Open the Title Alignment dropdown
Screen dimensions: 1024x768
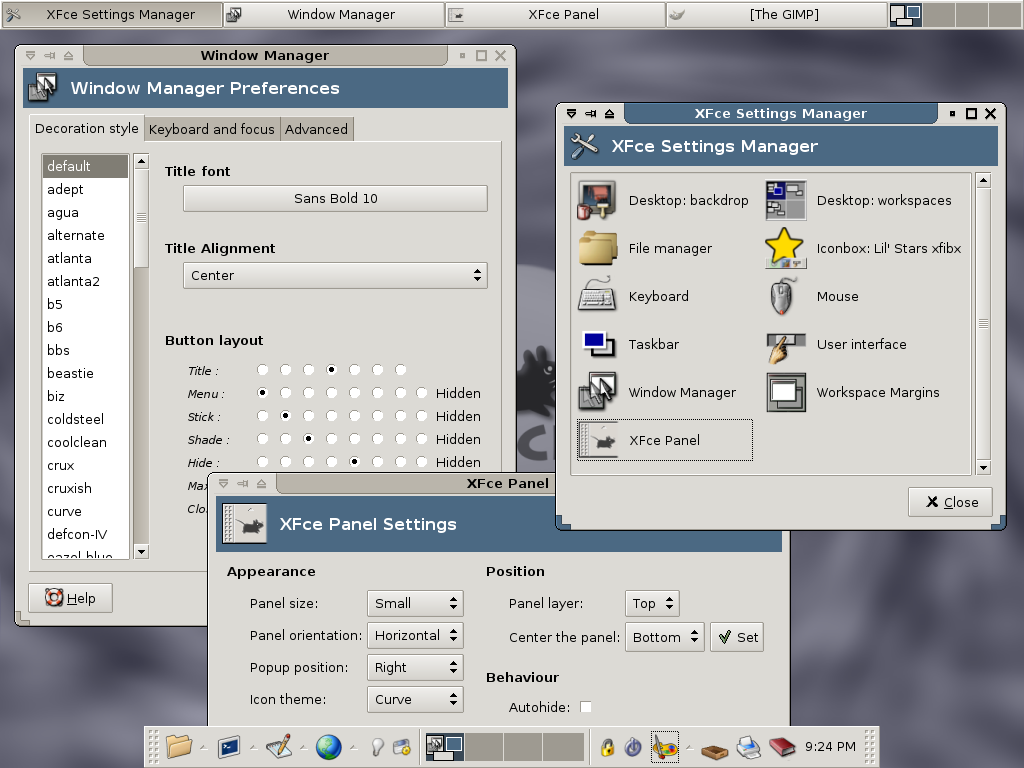click(x=335, y=275)
